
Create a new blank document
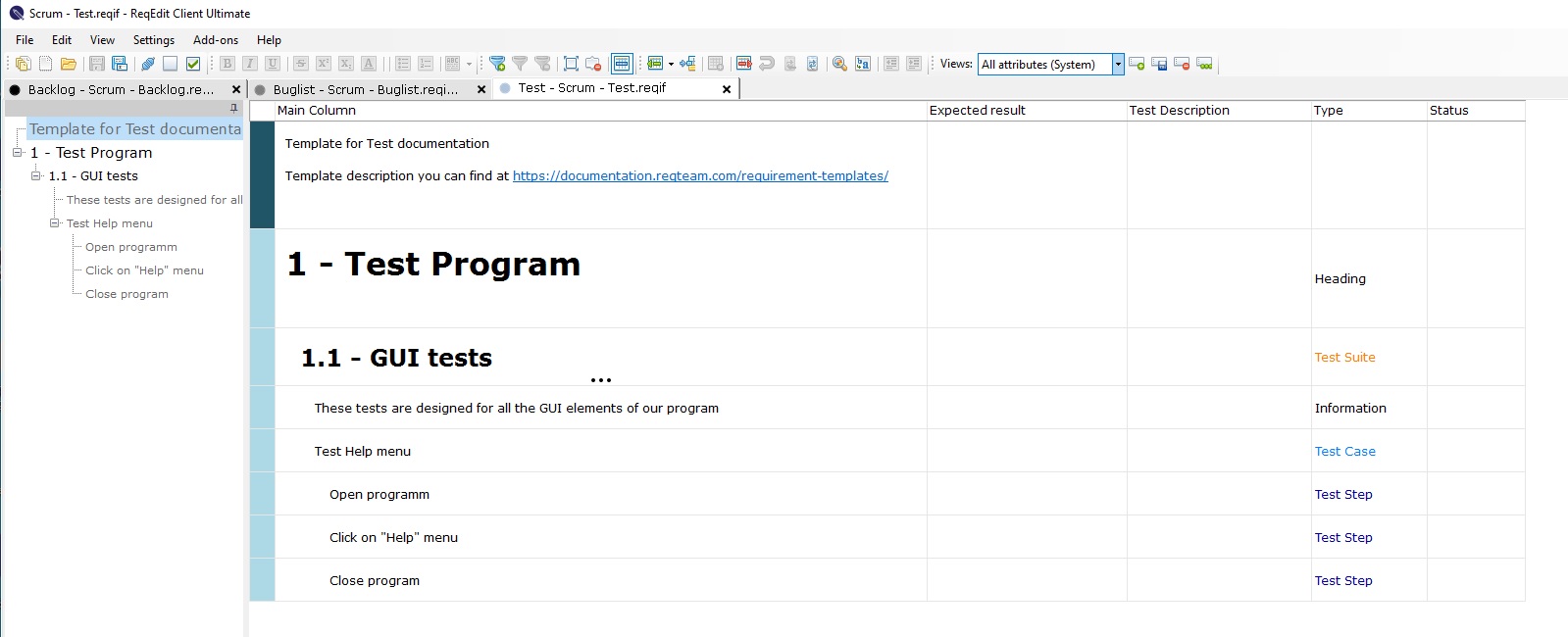coord(45,64)
